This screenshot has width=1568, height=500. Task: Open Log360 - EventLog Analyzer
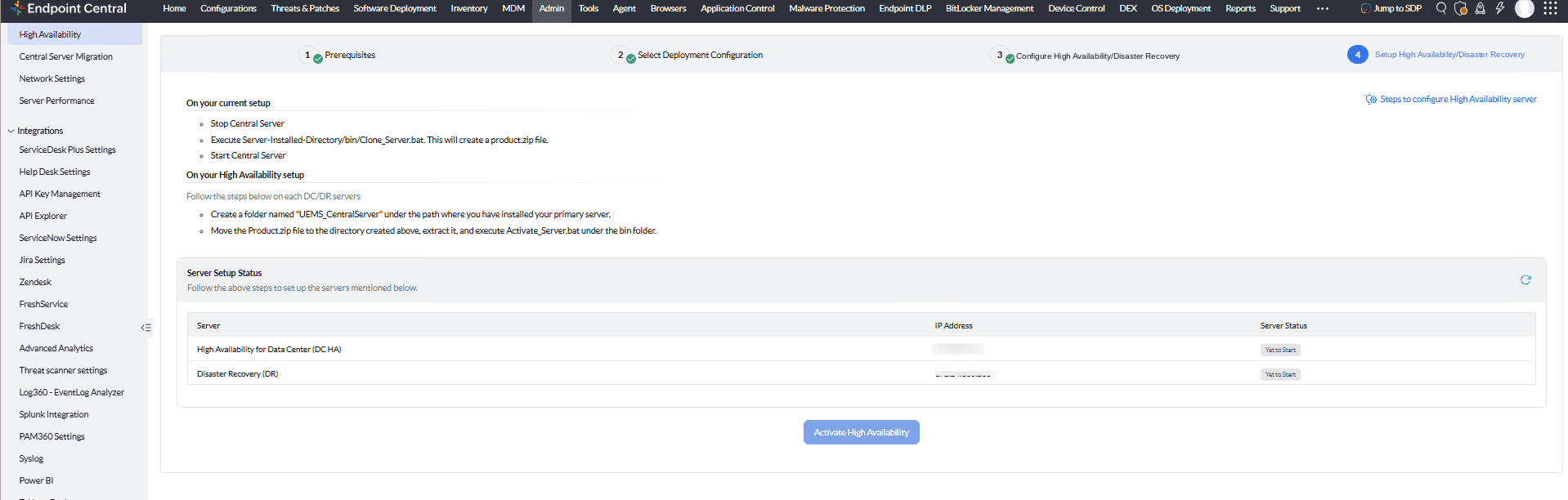pos(72,392)
